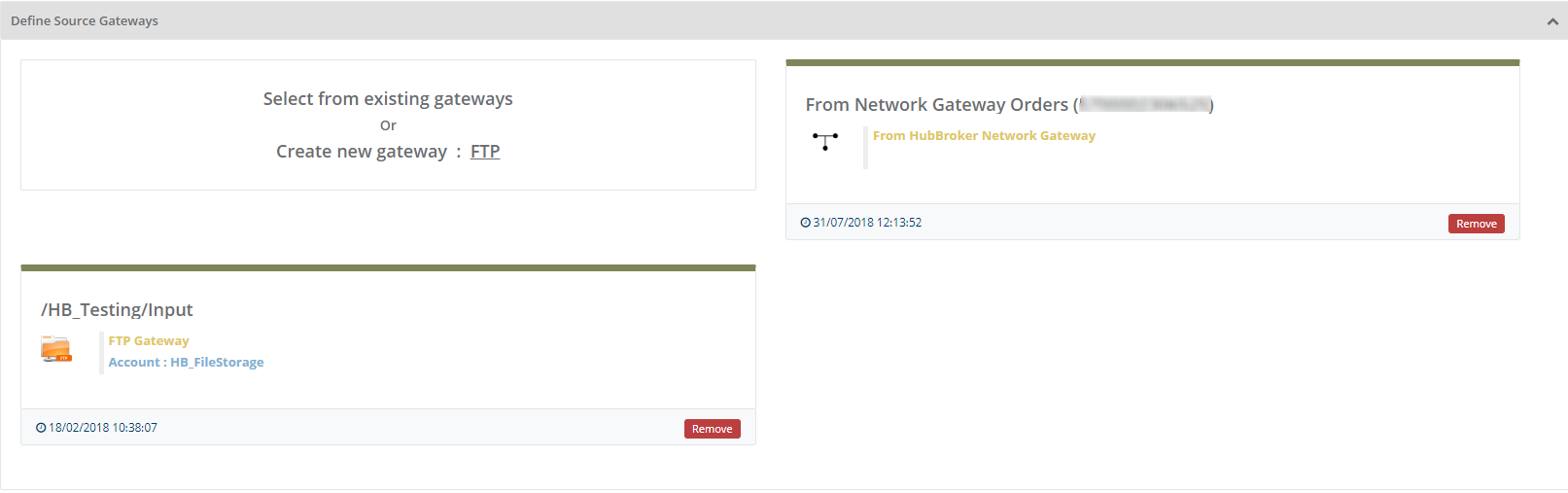This screenshot has height=493, width=1568.
Task: Click the orange FTP folder icon
Action: [56, 349]
